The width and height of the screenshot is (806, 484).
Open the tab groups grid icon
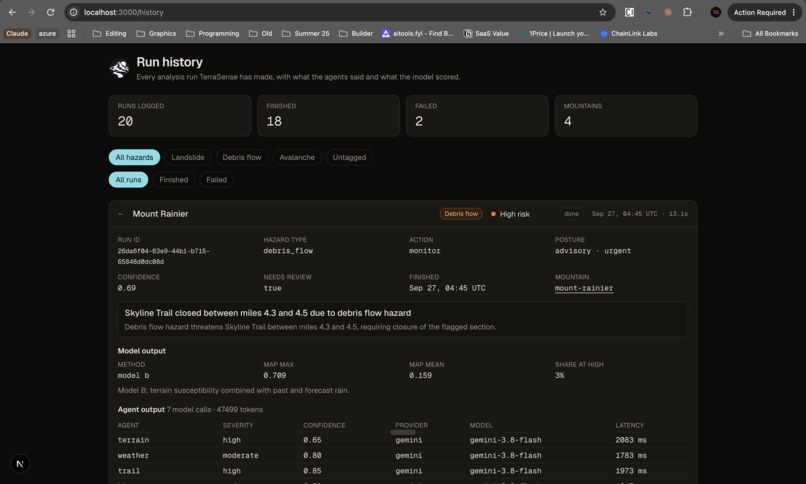pyautogui.click(x=71, y=33)
